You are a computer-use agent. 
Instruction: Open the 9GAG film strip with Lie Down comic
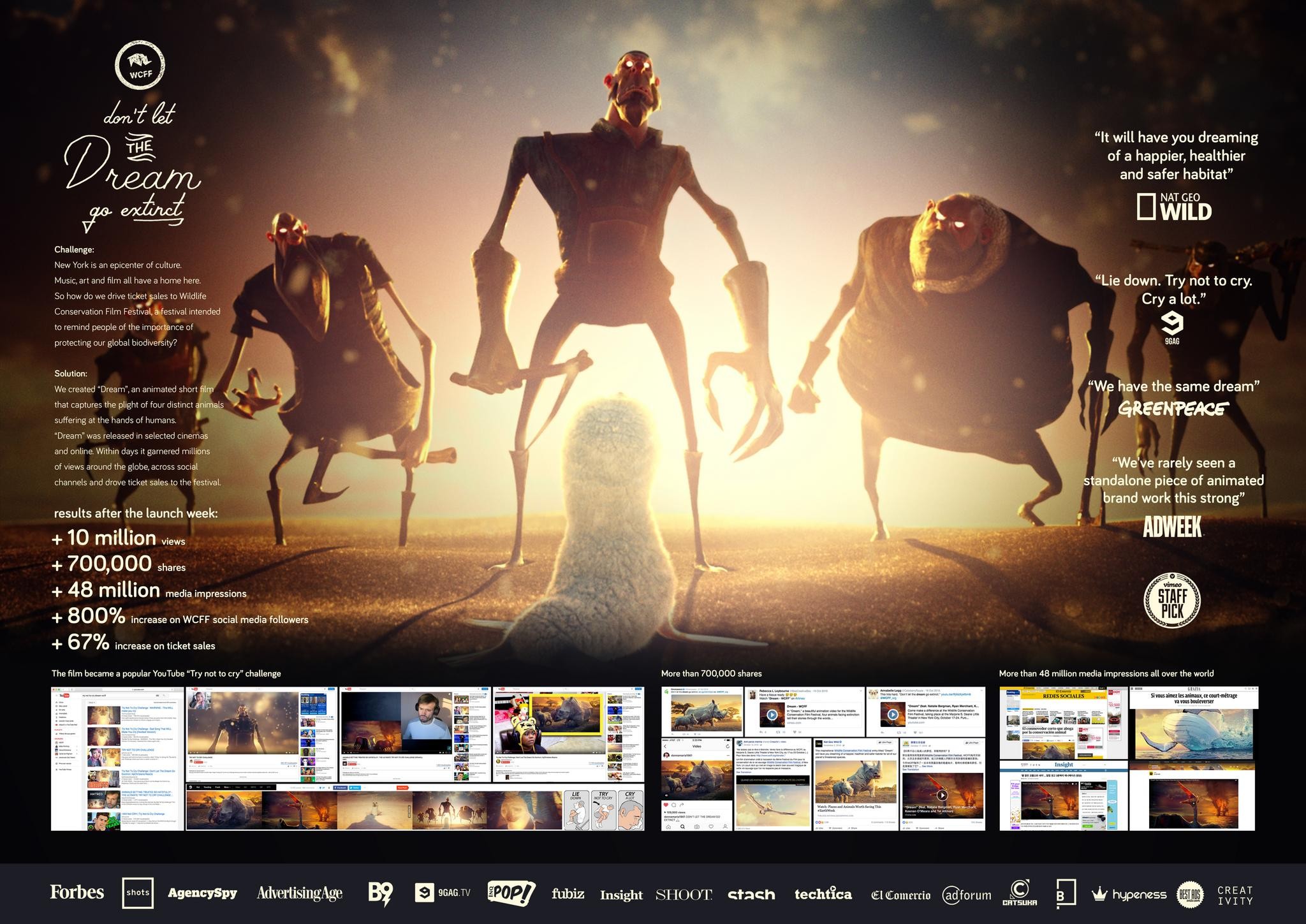pos(415,808)
